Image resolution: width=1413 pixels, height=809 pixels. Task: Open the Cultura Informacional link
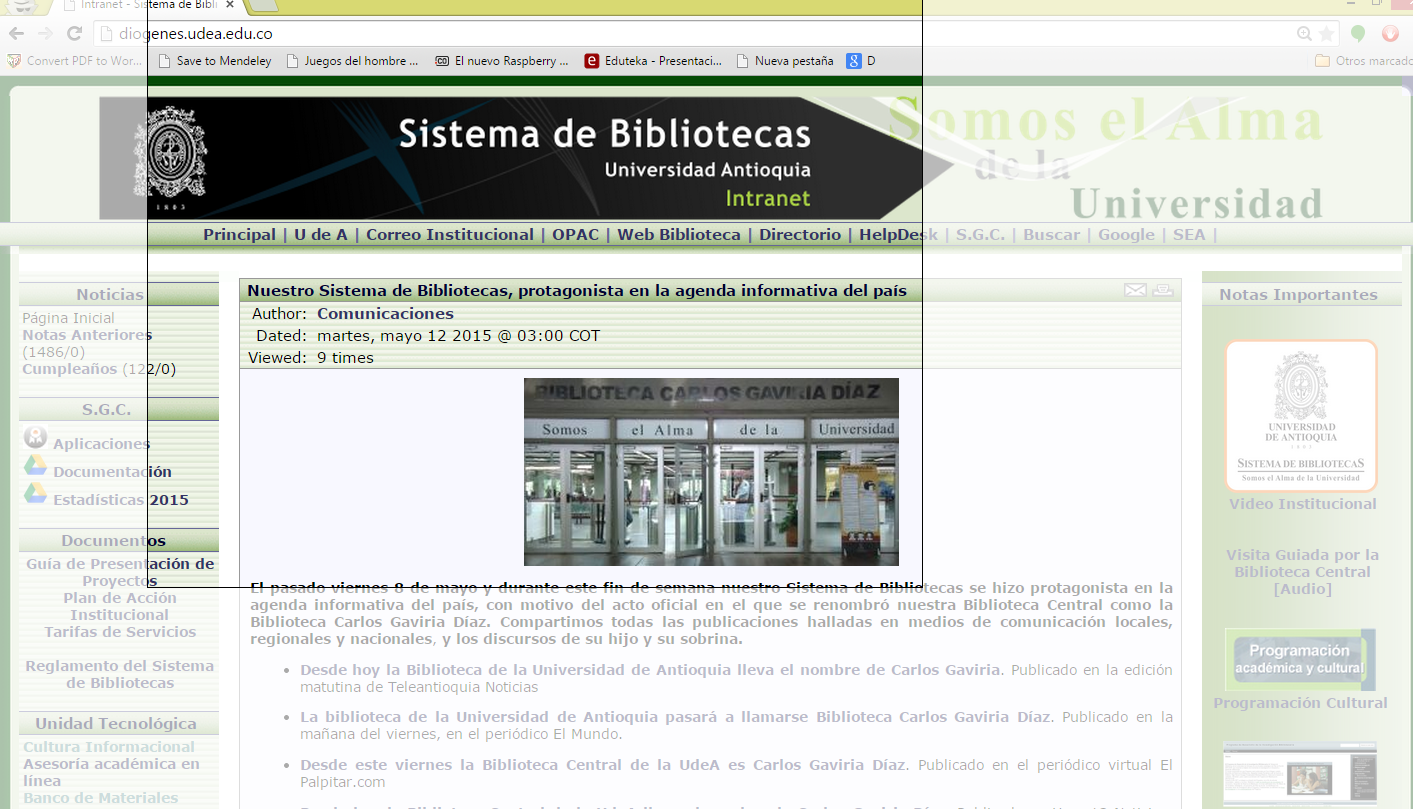point(109,747)
